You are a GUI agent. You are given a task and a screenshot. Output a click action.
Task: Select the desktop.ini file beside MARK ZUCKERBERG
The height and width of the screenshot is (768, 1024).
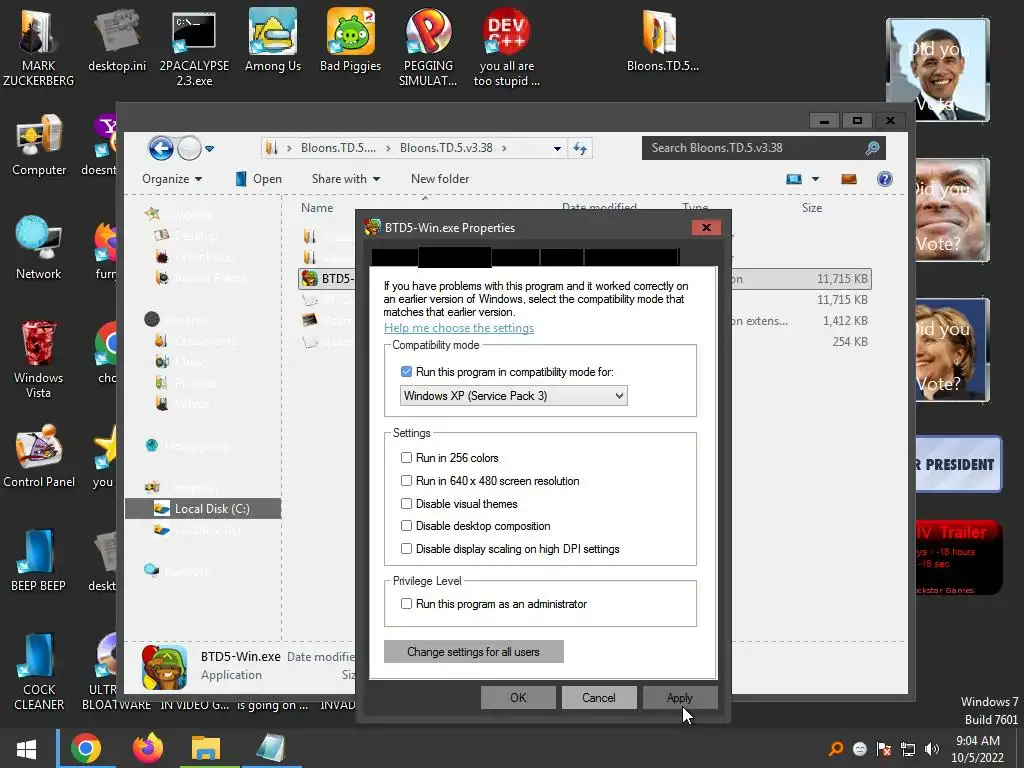117,40
